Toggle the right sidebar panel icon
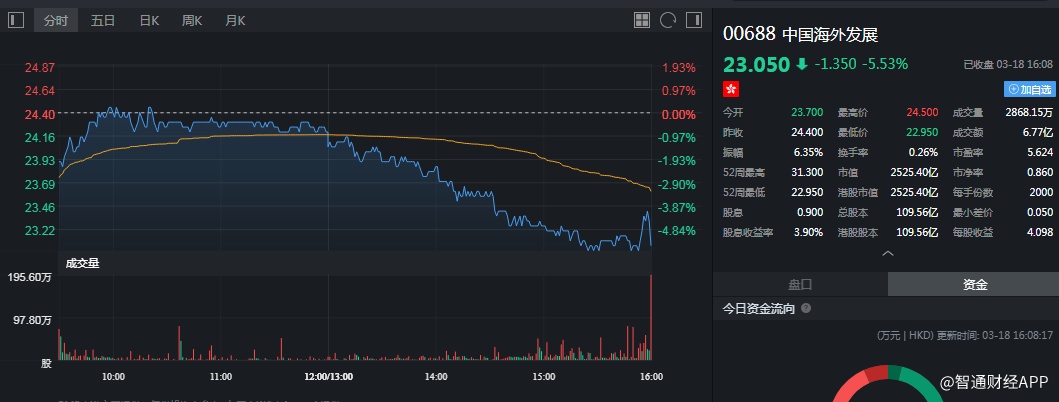Screen dimensions: 1059x402 pyautogui.click(x=692, y=20)
